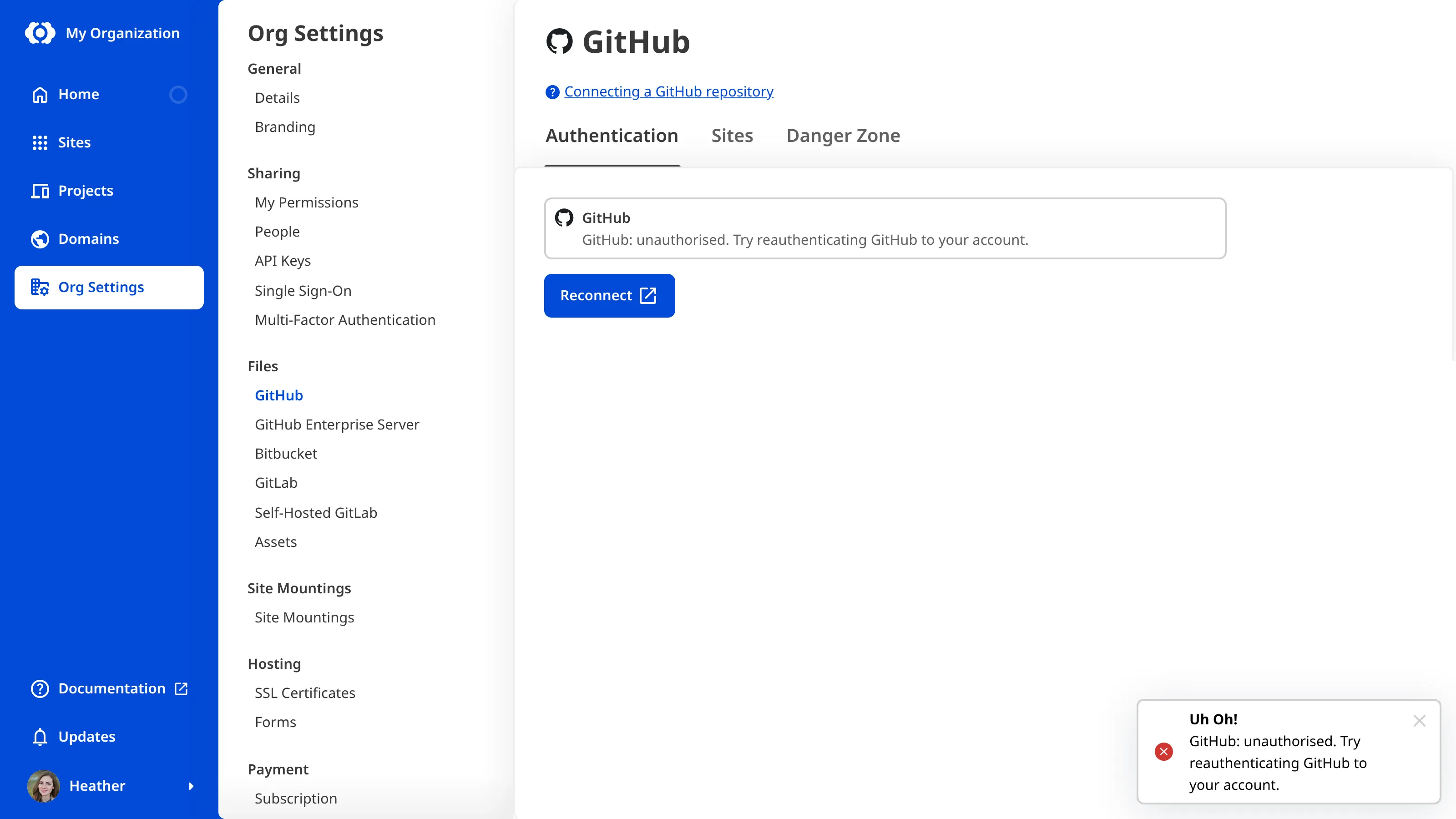
Task: Open Branding settings
Action: click(x=285, y=127)
